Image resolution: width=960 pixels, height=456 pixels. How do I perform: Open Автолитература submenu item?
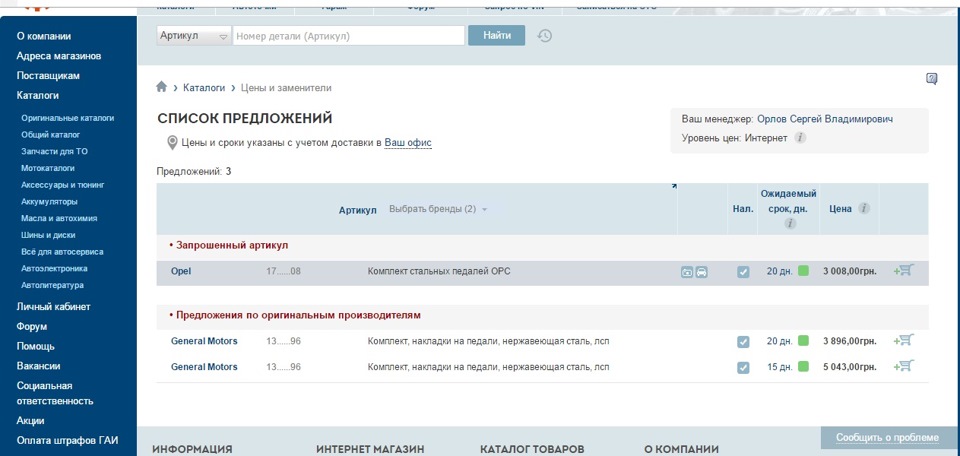[52, 285]
